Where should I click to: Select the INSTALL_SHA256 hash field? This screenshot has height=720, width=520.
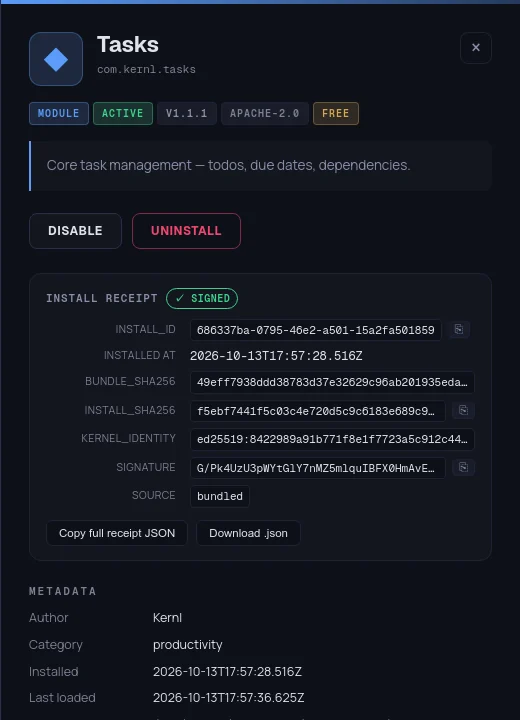coord(317,411)
